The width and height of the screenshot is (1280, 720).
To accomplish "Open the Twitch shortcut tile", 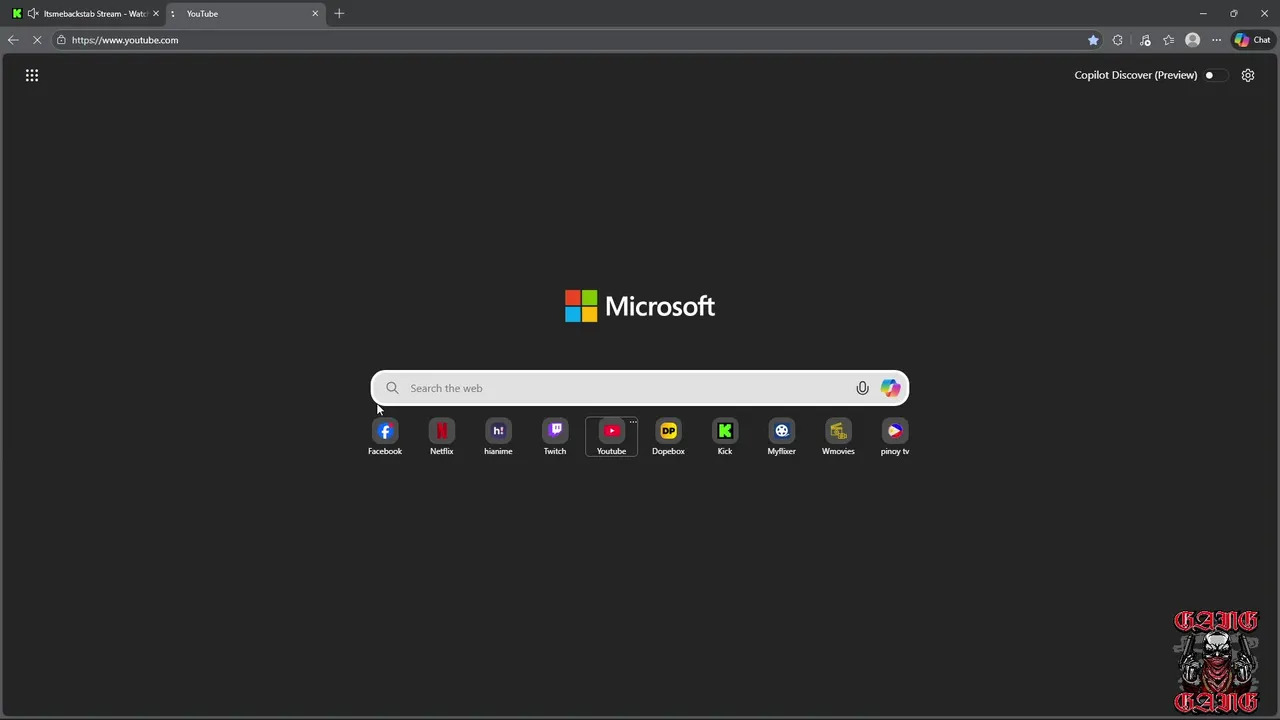I will coord(555,437).
